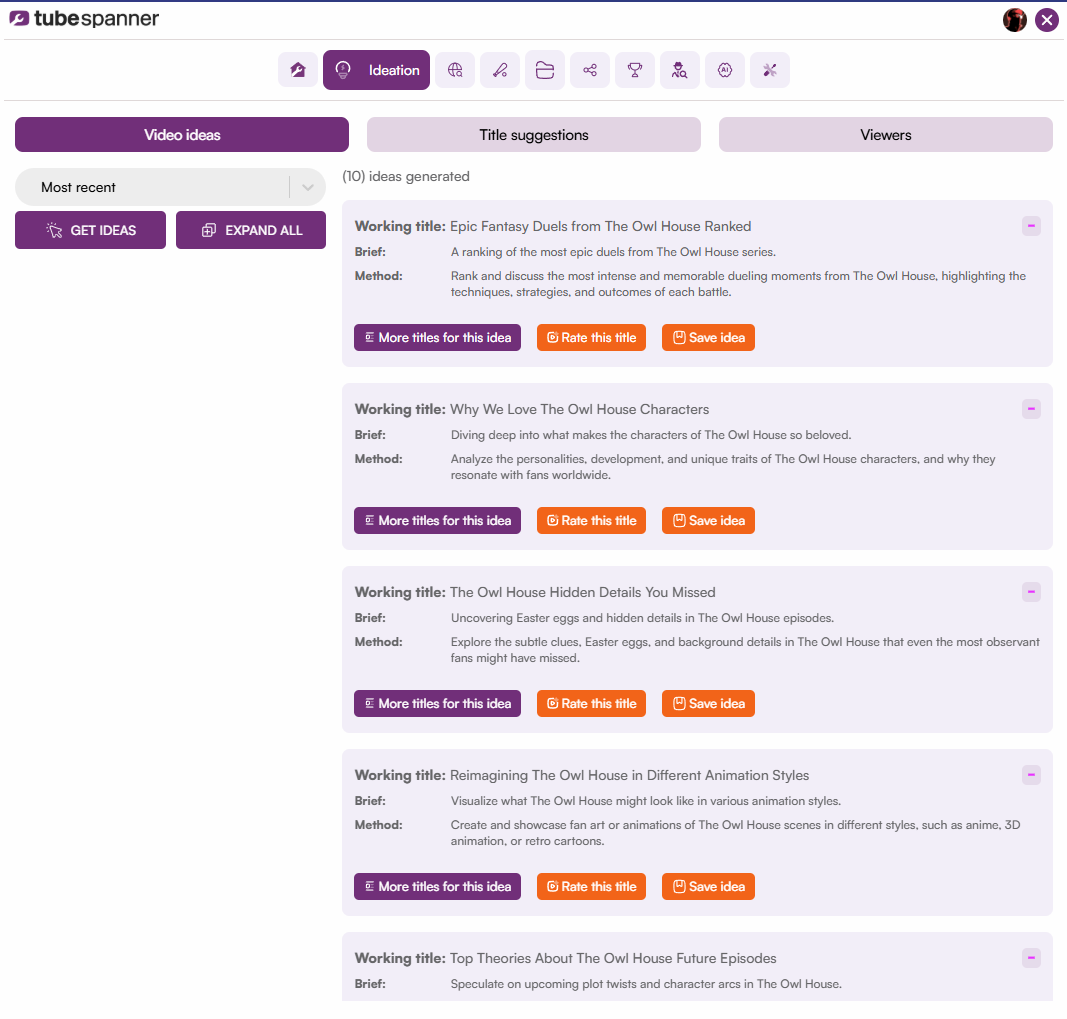Click the '(10) ideas generated' text
The image size is (1067, 1019).
pos(406,176)
